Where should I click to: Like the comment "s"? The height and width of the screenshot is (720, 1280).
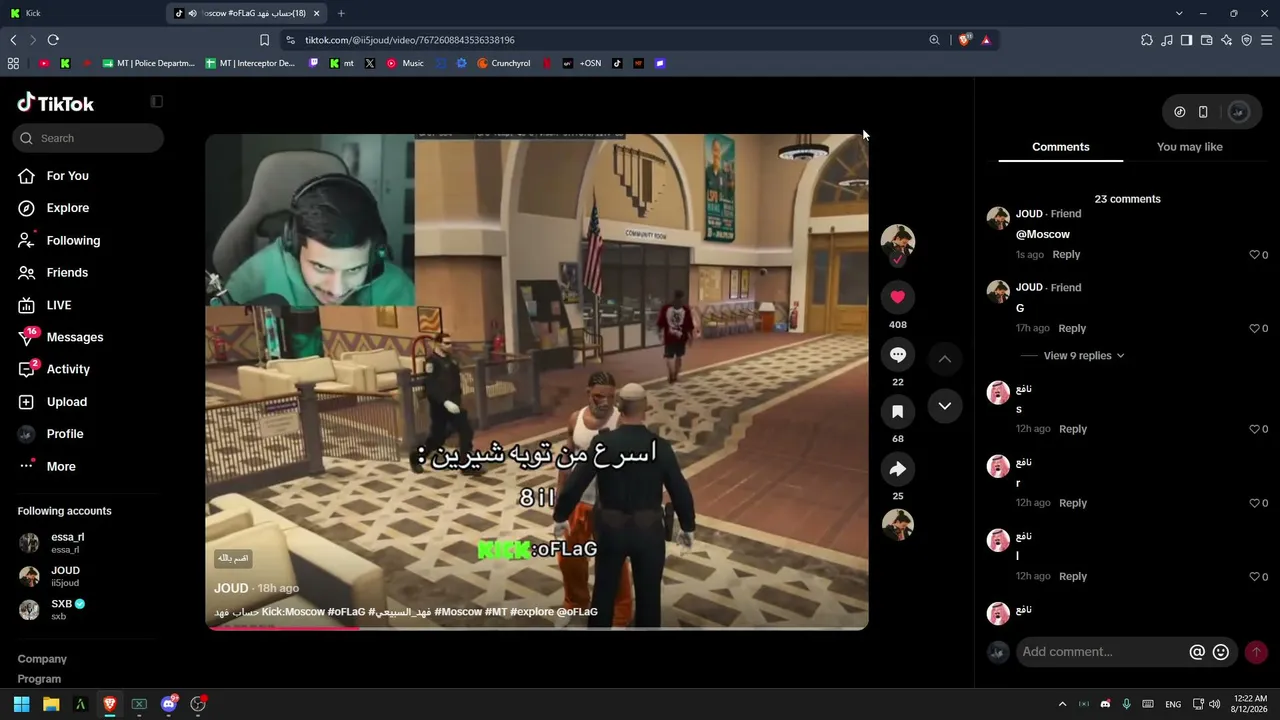click(1254, 429)
